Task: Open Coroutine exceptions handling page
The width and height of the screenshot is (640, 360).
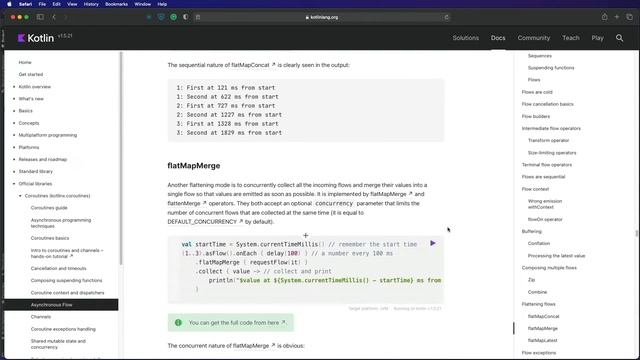Action: (x=63, y=329)
